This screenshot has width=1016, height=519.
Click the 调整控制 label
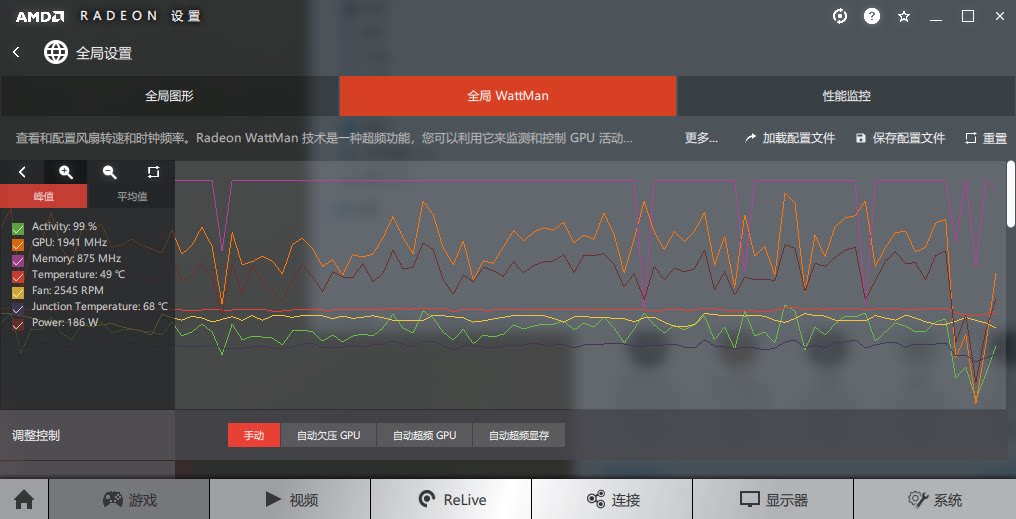pyautogui.click(x=36, y=435)
